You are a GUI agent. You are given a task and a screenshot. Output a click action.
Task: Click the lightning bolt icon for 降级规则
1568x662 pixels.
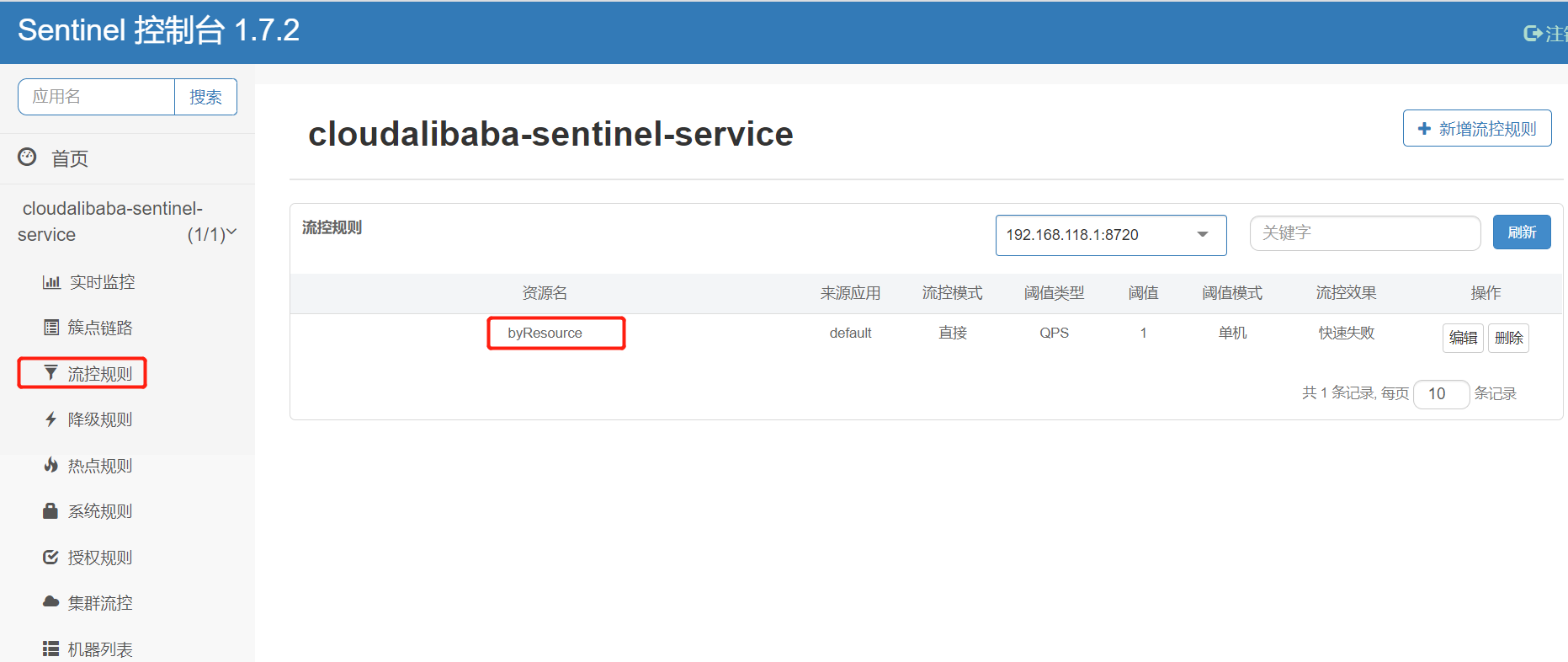[x=51, y=419]
